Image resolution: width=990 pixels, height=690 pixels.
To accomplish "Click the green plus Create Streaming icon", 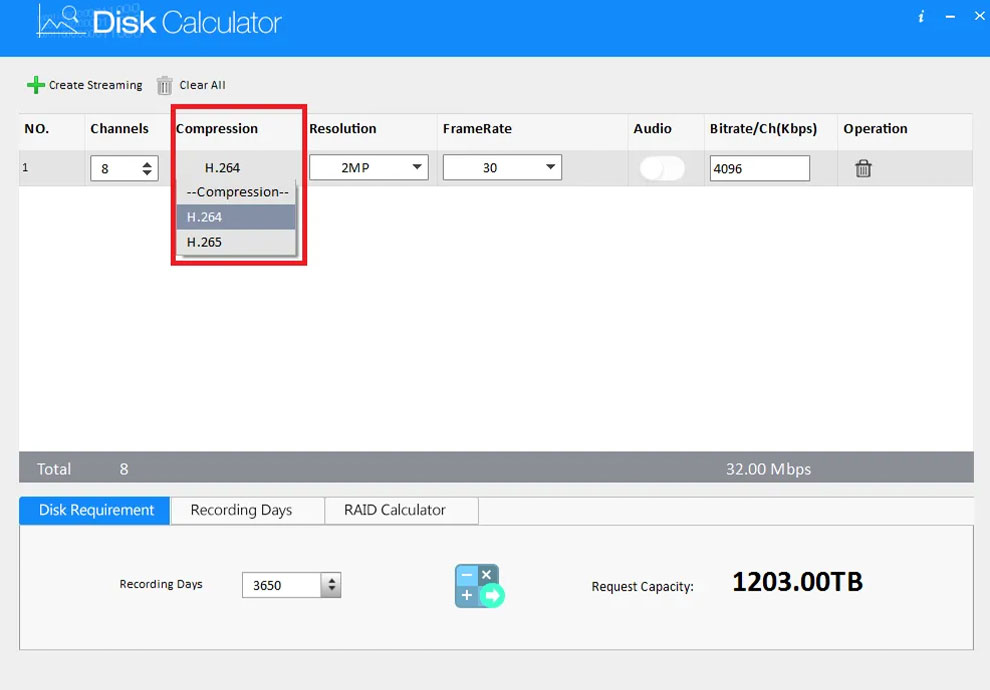I will point(35,85).
